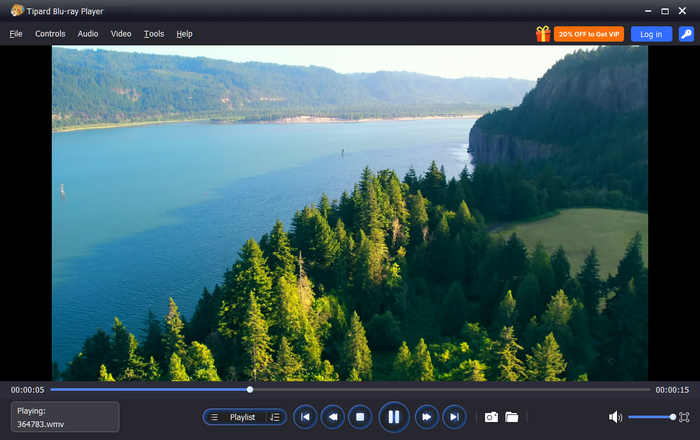Screen dimensions: 700x440
Task: Maximize the Tipard Blu-ray Player window
Action: click(665, 11)
